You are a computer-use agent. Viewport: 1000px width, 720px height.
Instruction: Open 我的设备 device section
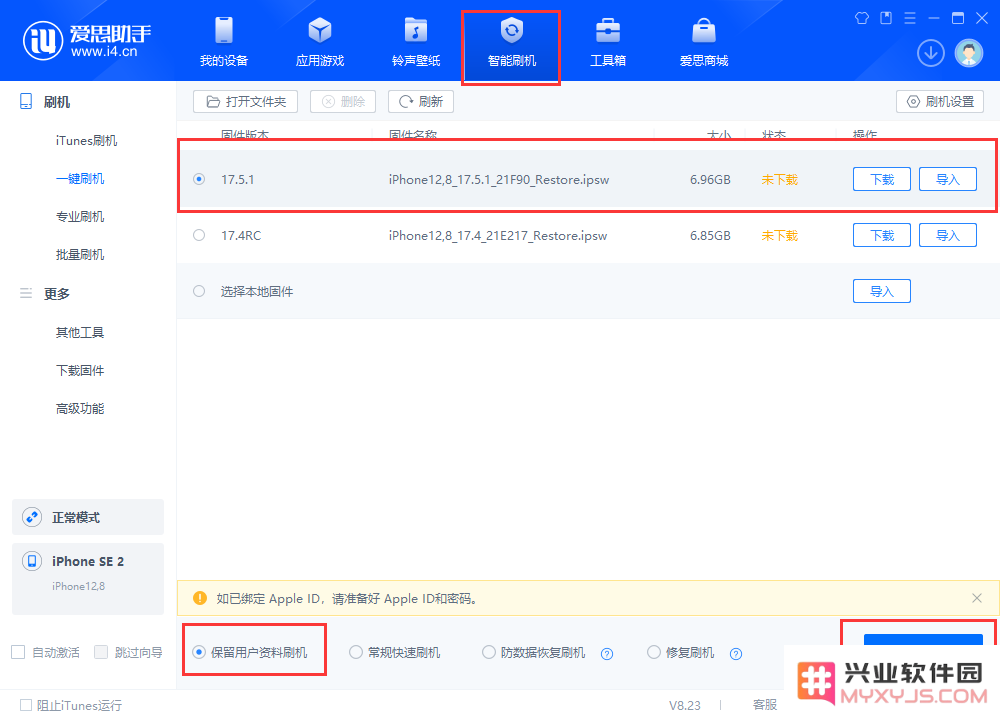click(223, 42)
